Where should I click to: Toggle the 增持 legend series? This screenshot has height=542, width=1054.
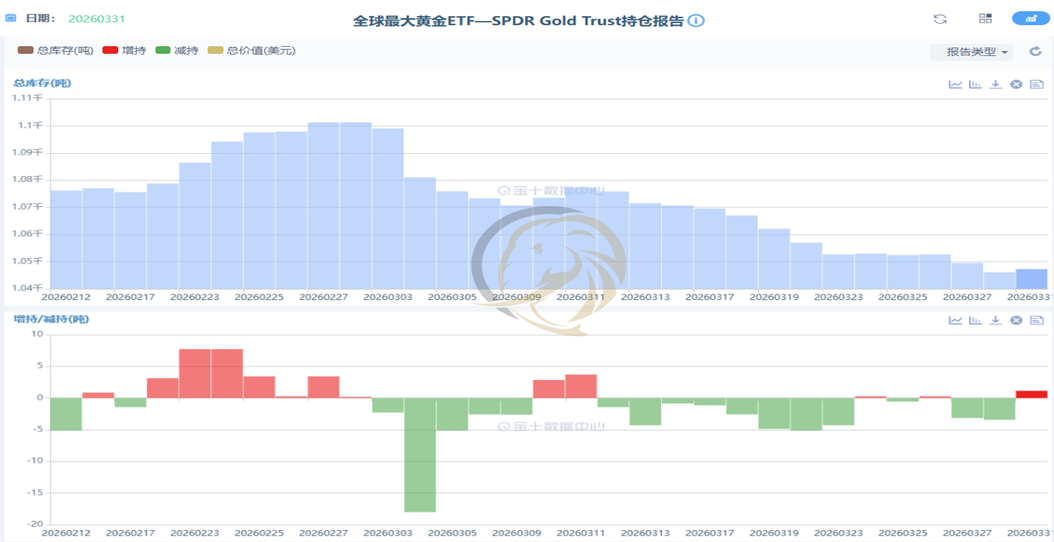[124, 50]
